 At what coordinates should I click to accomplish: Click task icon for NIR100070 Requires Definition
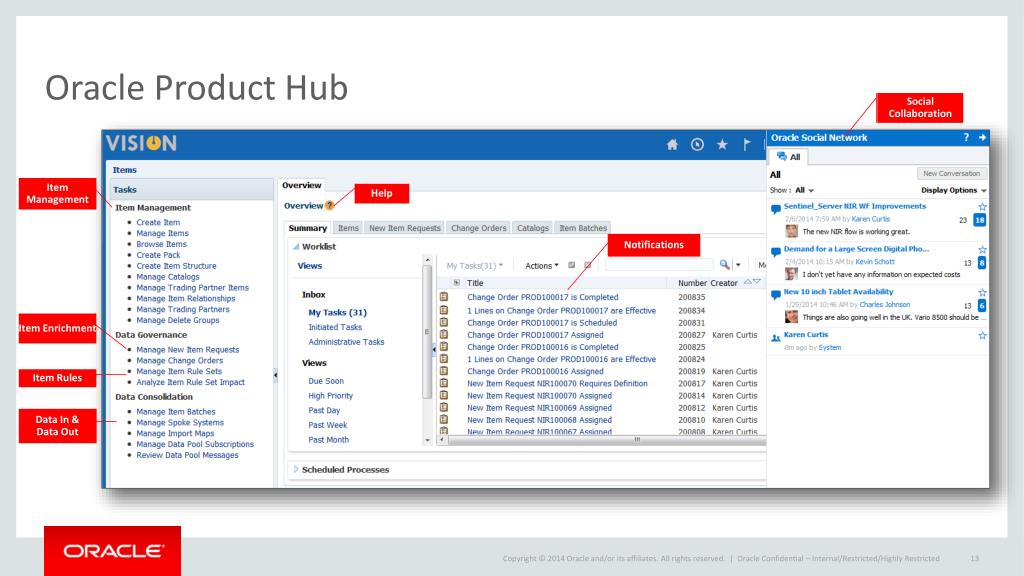pyautogui.click(x=444, y=383)
